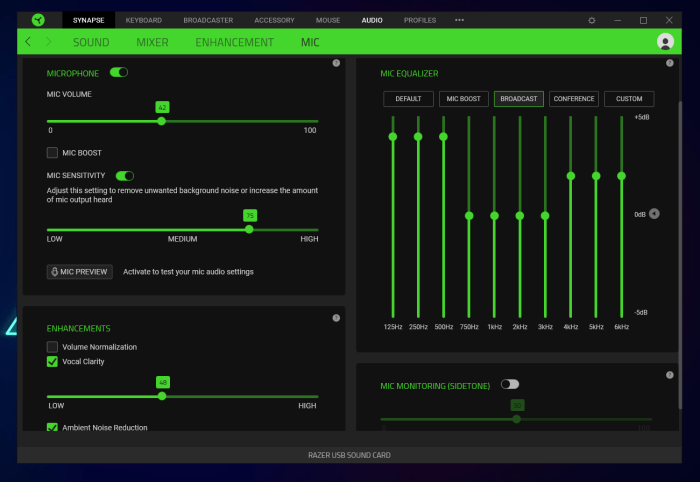The image size is (700, 482).
Task: Select the Conference equalizer preset
Action: point(573,99)
